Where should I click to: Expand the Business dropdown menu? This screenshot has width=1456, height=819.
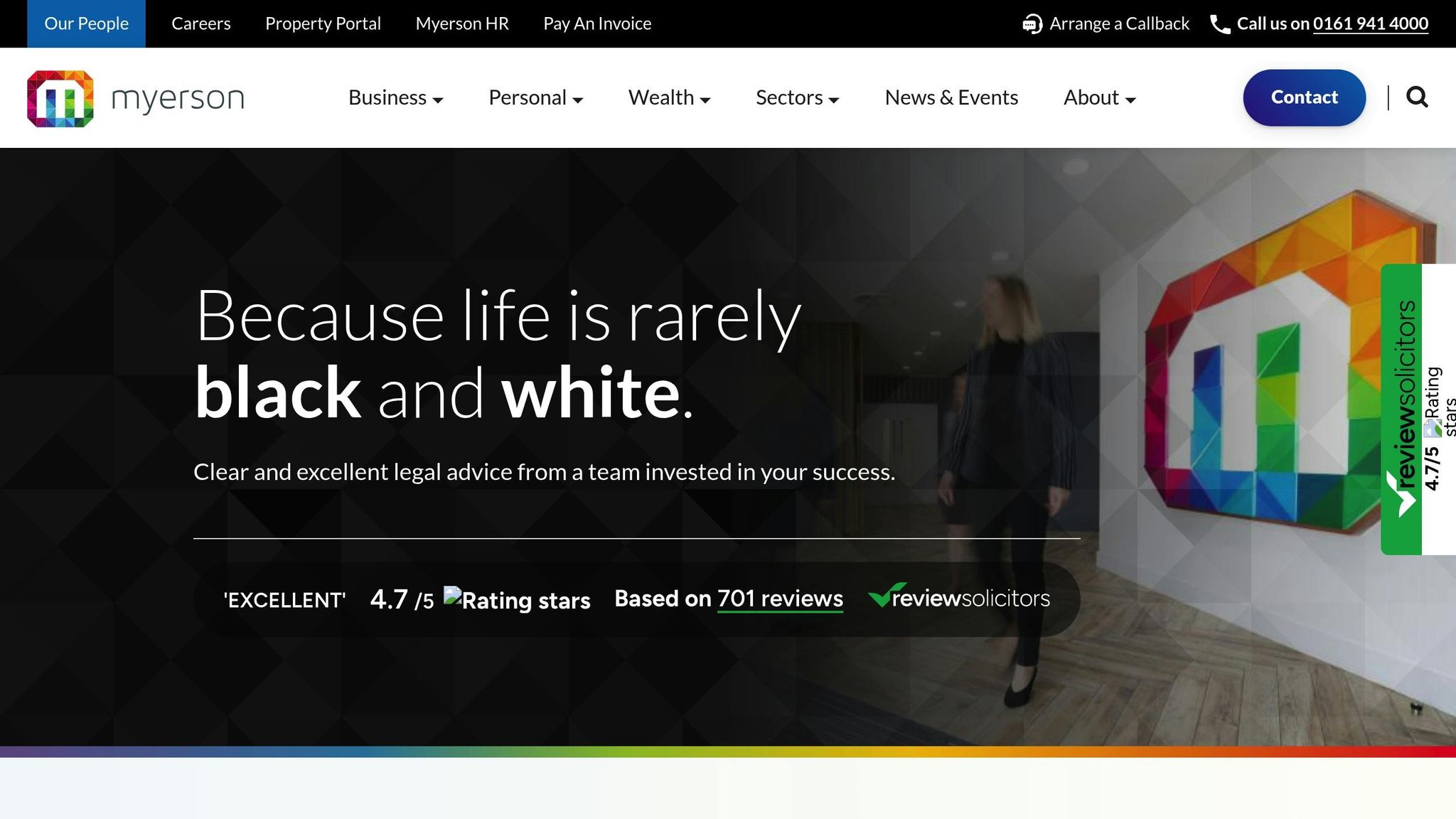[395, 97]
